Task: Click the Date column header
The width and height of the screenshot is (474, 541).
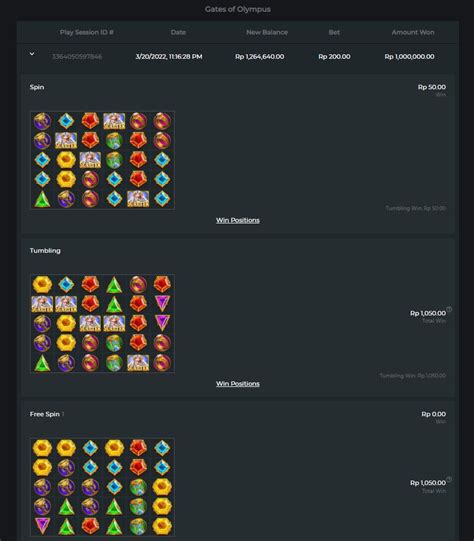Action: [x=178, y=32]
